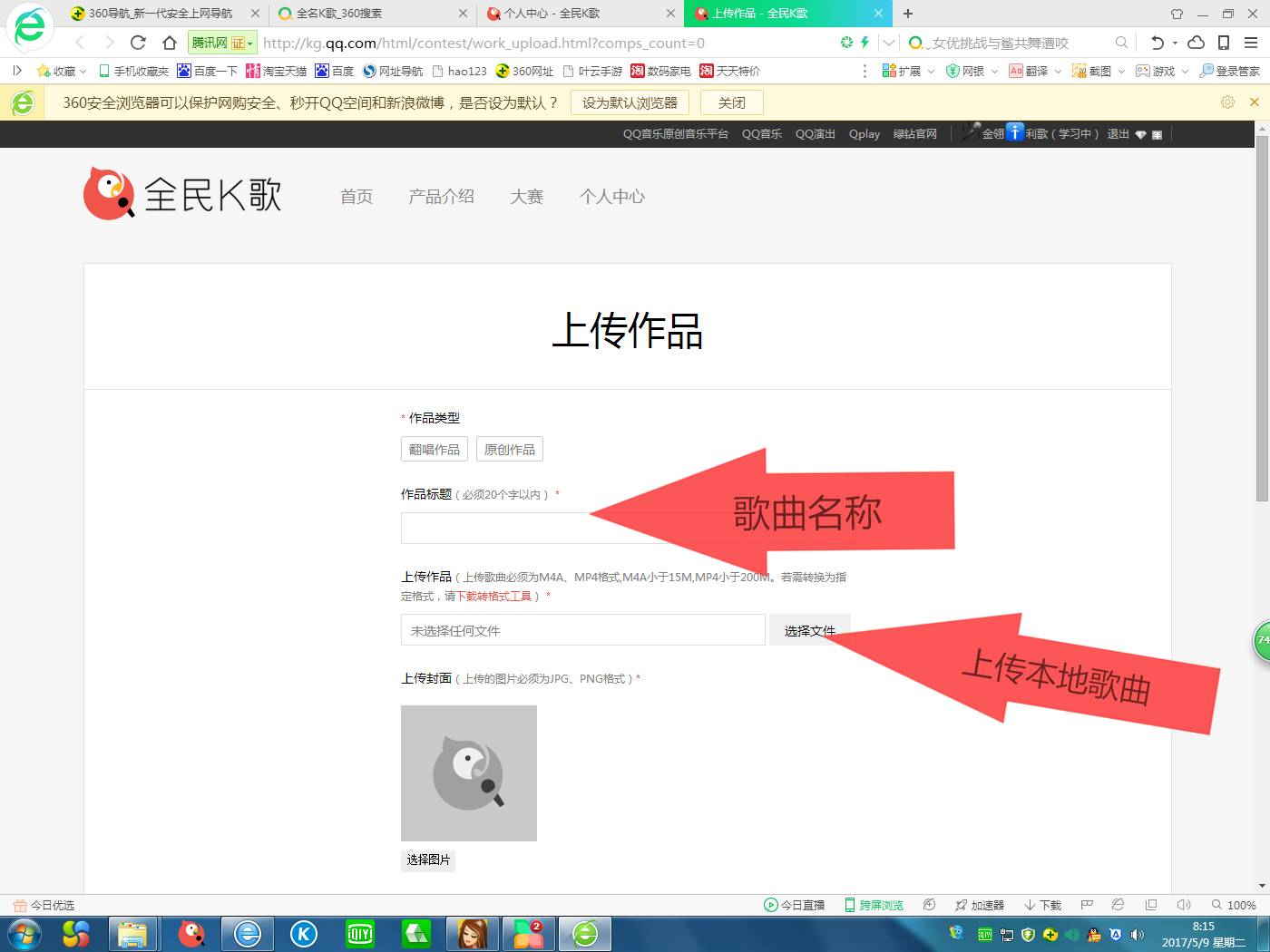Open the undo icon's dropdown arrow
Image resolution: width=1270 pixels, height=952 pixels.
1175,43
